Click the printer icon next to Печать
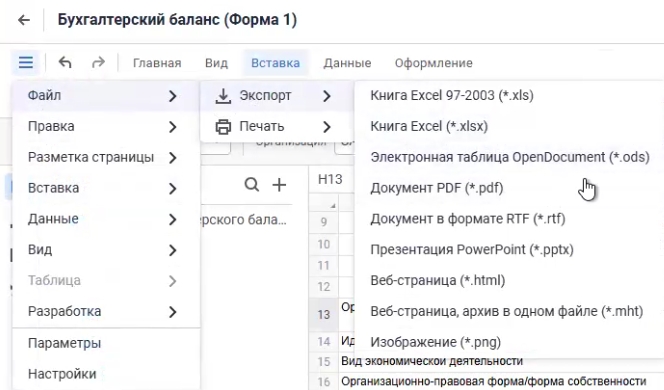The image size is (664, 390). tap(223, 127)
